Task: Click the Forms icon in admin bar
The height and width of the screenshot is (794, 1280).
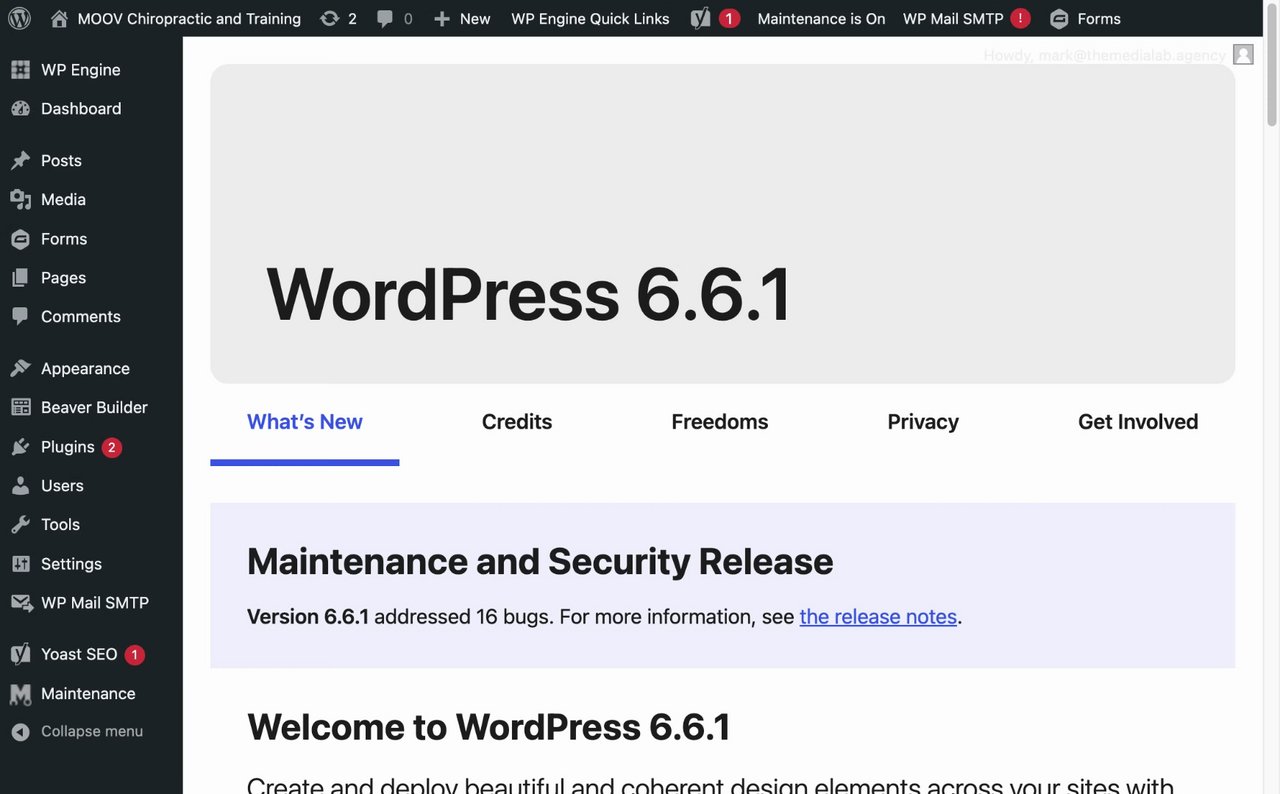Action: tap(1059, 19)
